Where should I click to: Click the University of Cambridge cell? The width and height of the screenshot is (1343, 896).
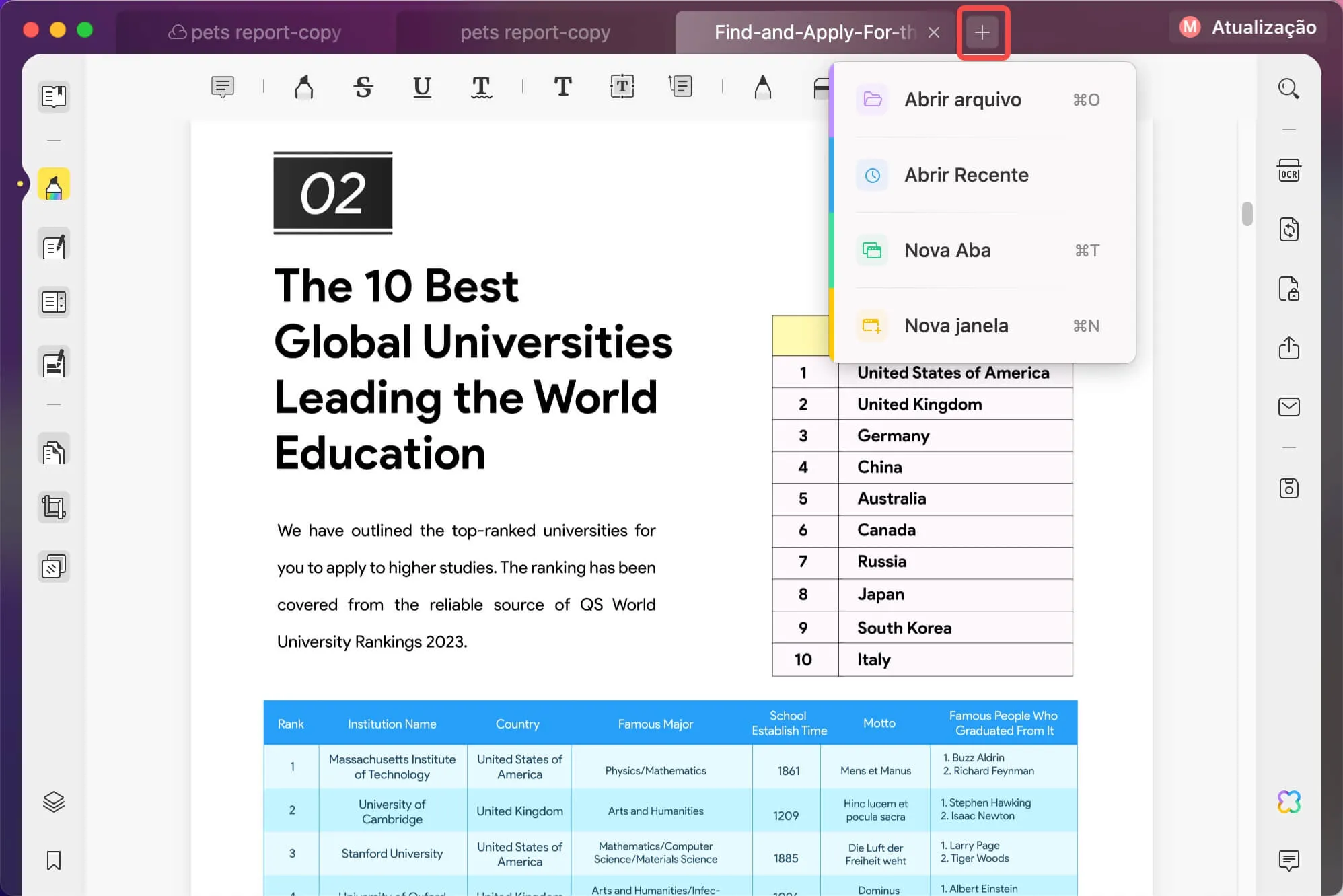click(392, 811)
